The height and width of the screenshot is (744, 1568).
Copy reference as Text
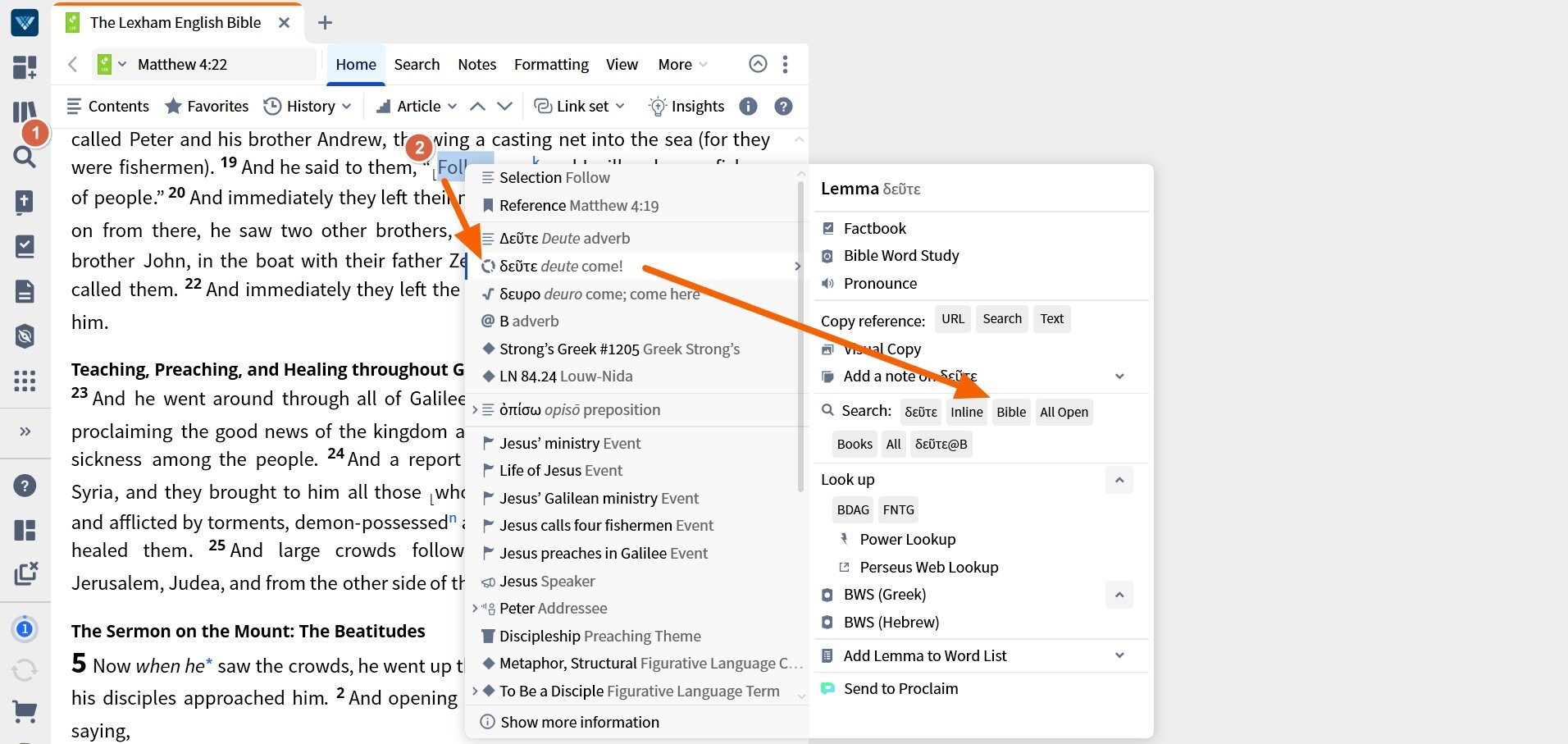coord(1051,318)
